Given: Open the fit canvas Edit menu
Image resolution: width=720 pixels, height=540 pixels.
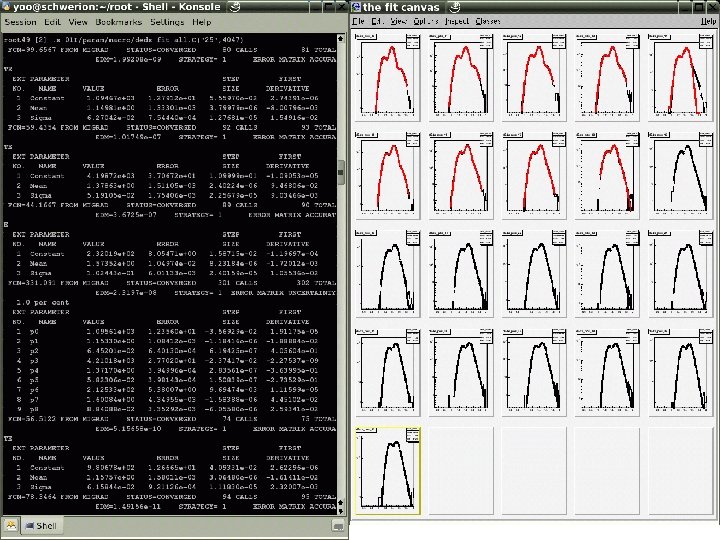Looking at the screenshot, I should coord(377,21).
